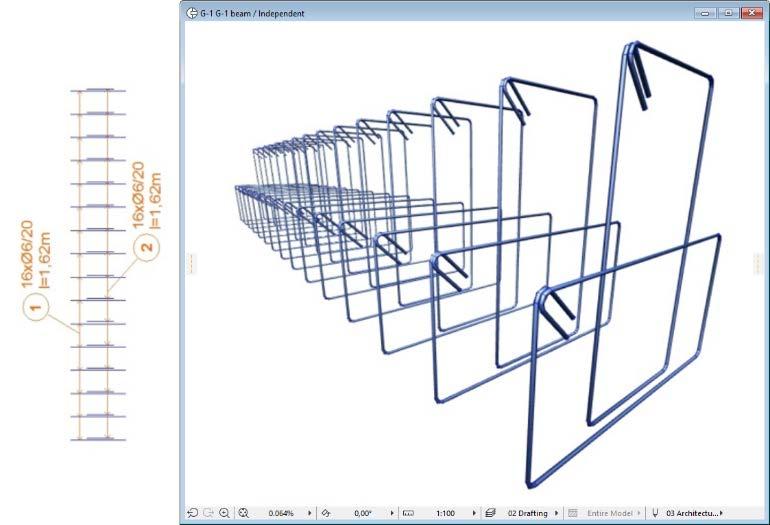Open the scale 1:100 arrow menu
Viewport: 770px width, 525px height.
coord(474,513)
